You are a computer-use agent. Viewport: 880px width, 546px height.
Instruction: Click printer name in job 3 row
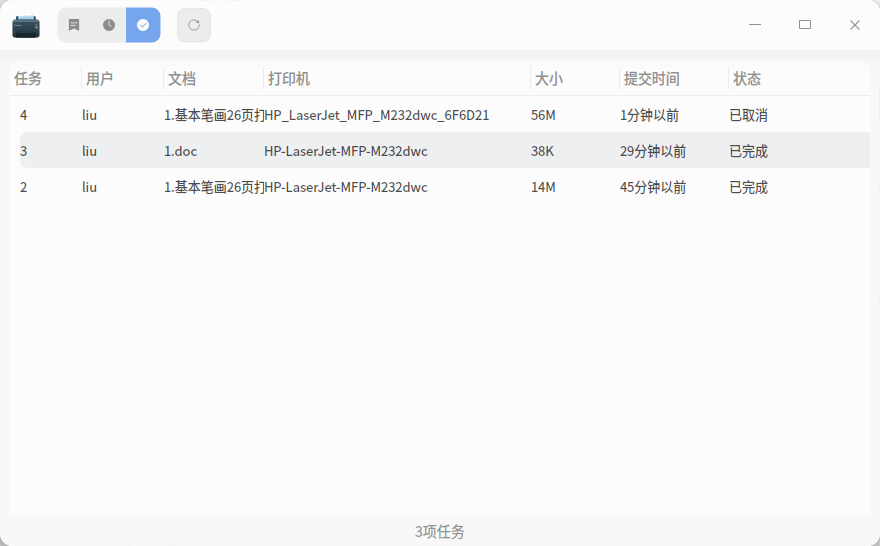(x=346, y=152)
